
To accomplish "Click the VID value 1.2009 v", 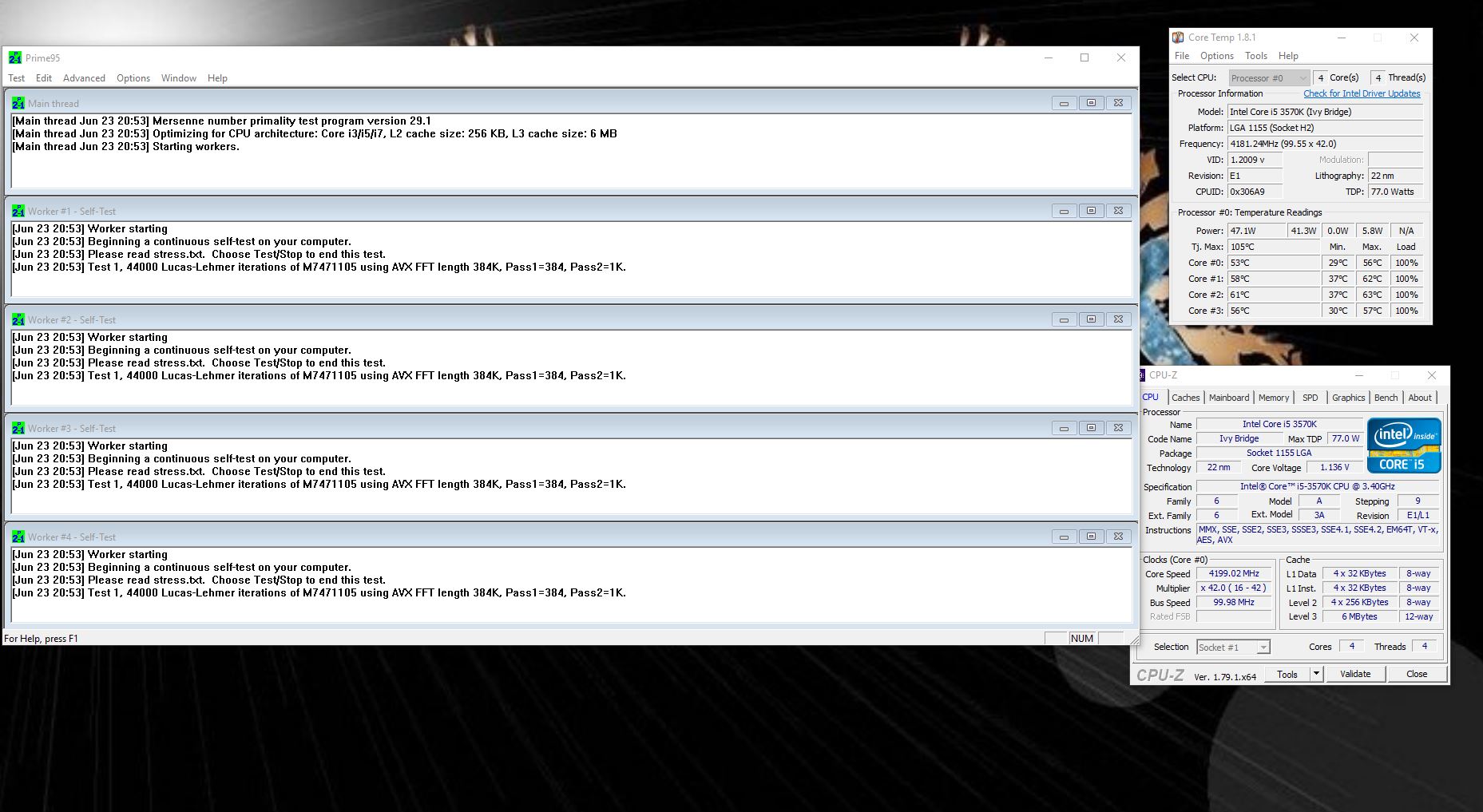I will point(1255,160).
